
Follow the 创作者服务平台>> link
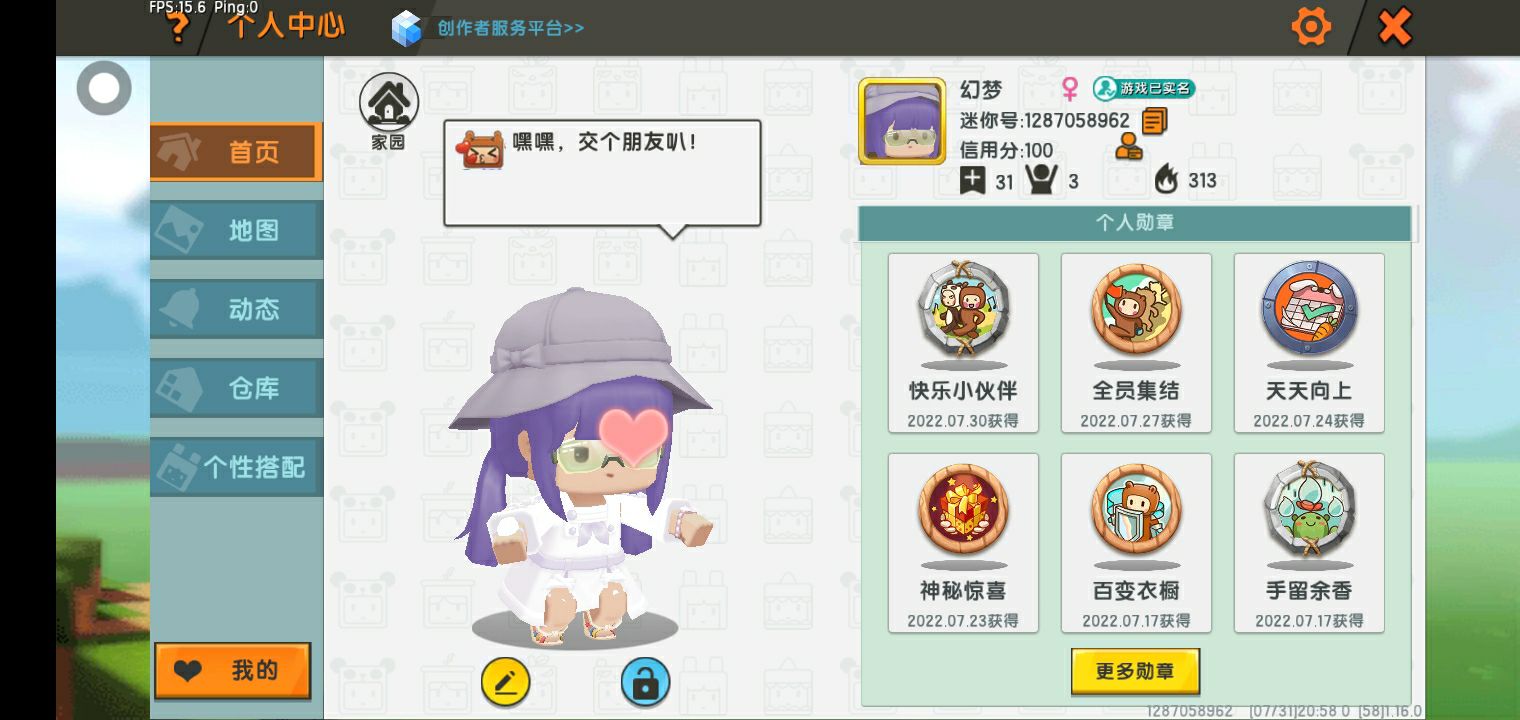point(510,28)
